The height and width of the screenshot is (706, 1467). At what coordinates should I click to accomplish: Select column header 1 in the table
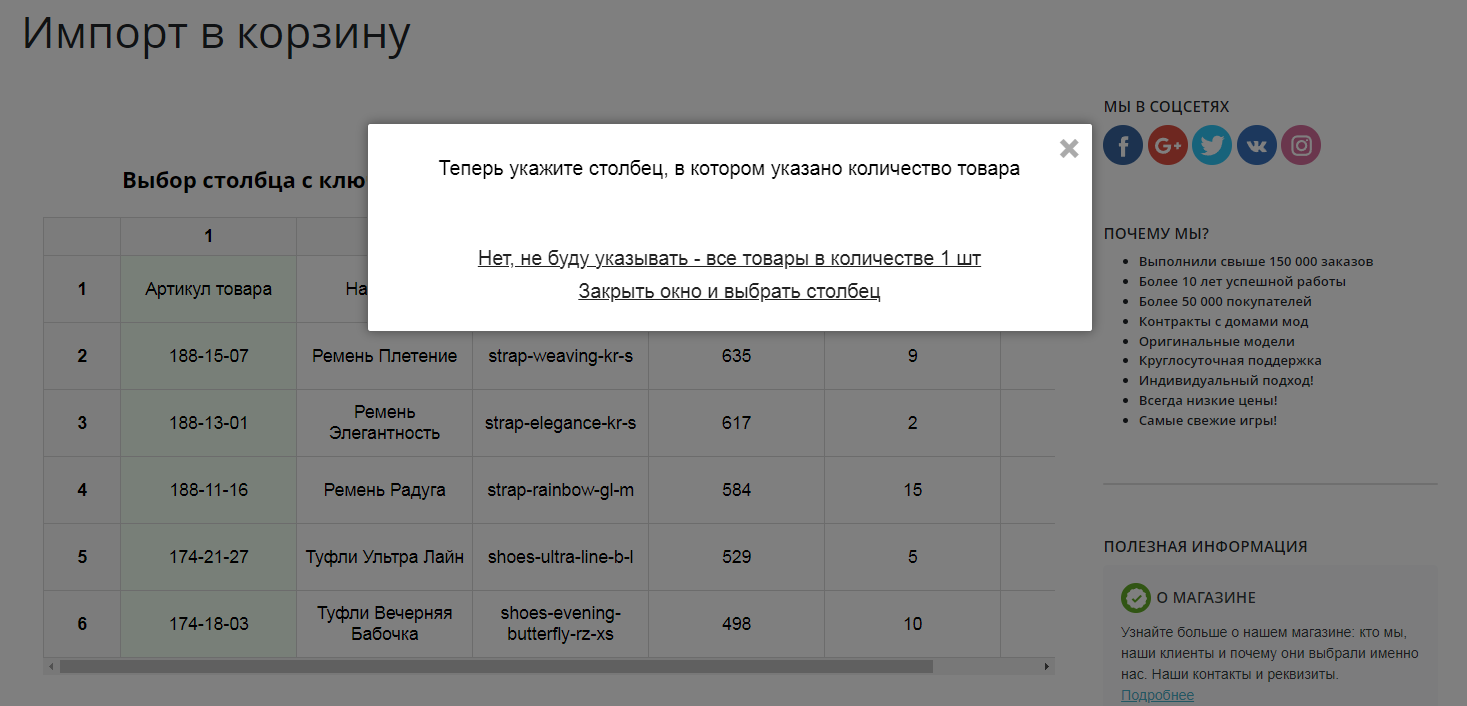click(208, 236)
